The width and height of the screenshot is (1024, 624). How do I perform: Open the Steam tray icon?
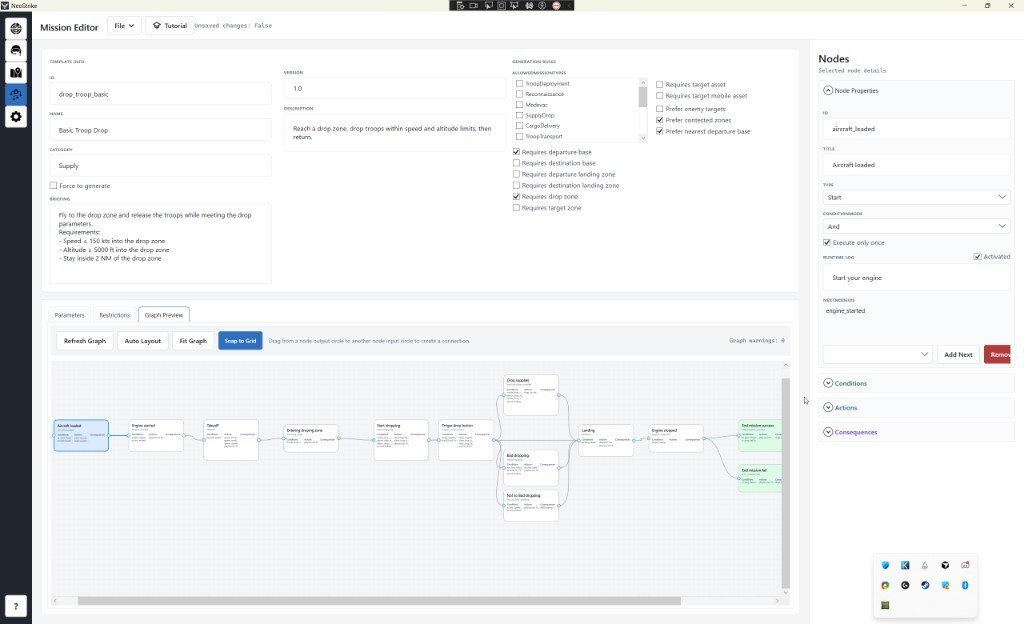pyautogui.click(x=925, y=585)
